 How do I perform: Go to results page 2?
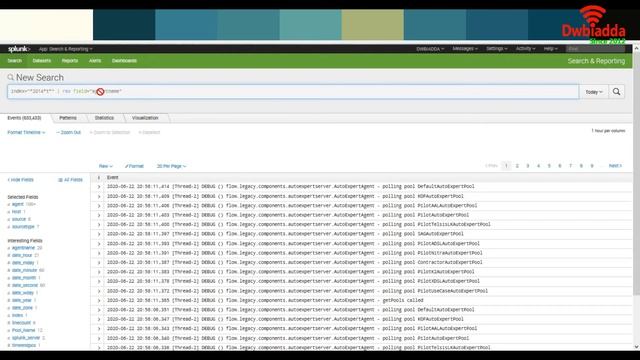pyautogui.click(x=517, y=166)
